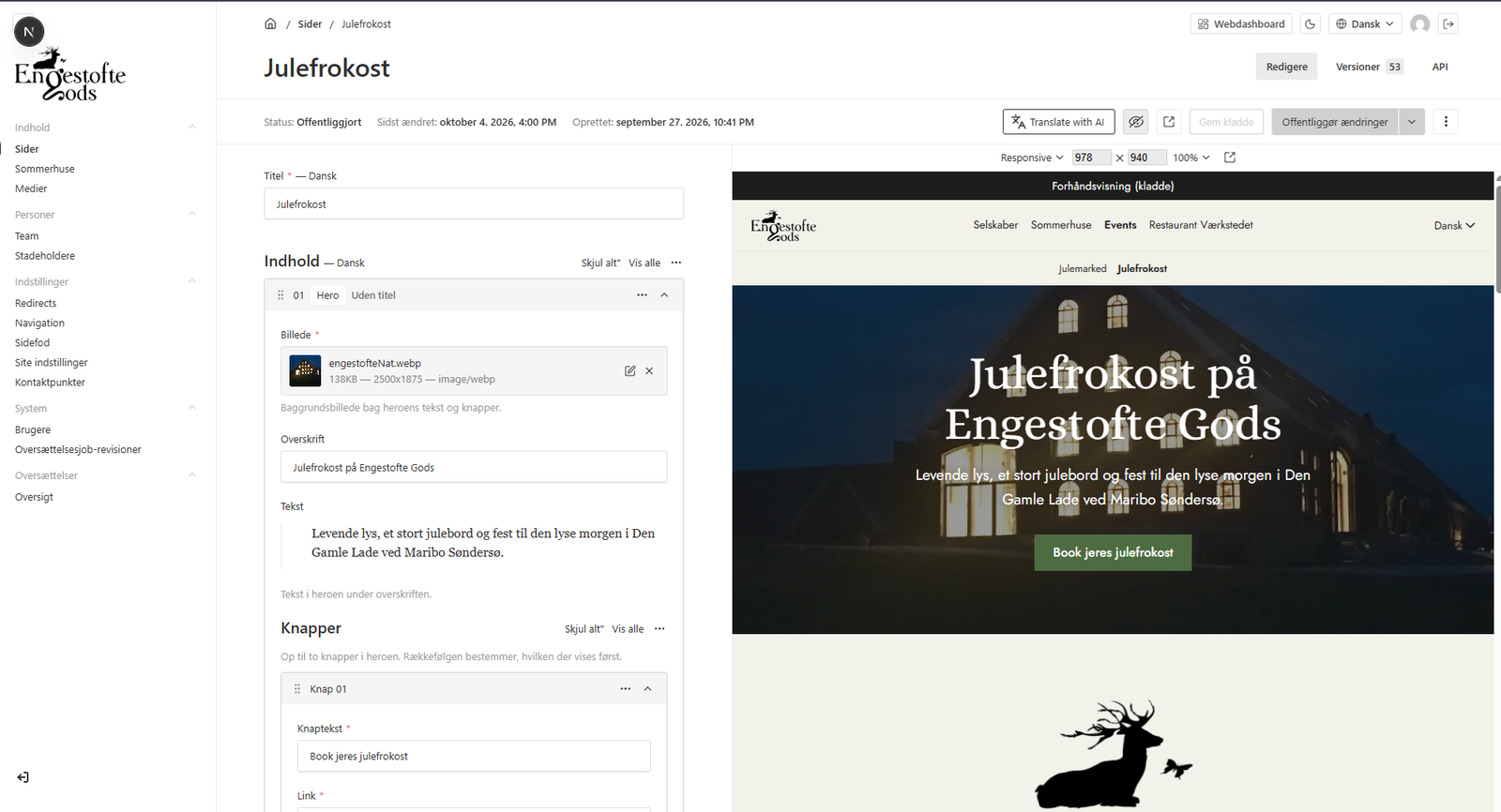This screenshot has width=1501, height=812.
Task: Switch to the Redigere tab
Action: [1286, 67]
